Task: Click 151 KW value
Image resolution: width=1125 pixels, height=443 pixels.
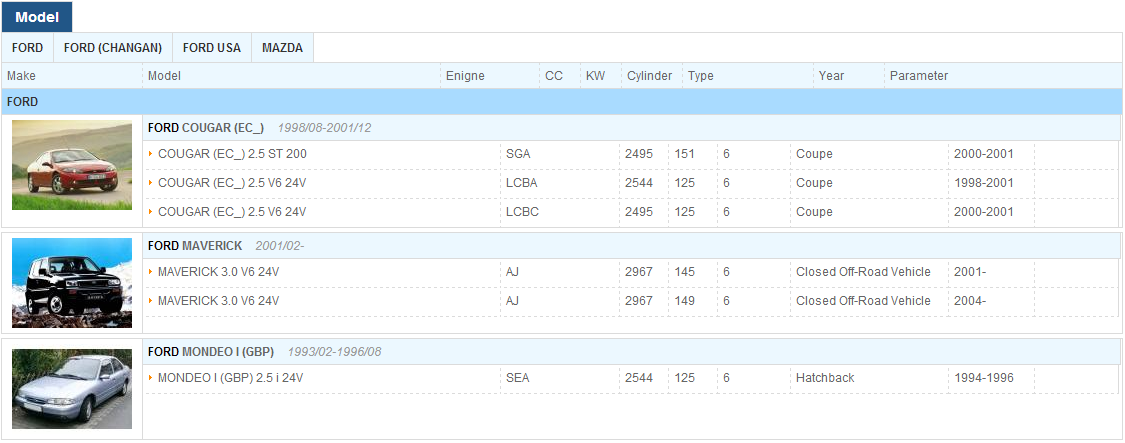Action: coord(684,154)
